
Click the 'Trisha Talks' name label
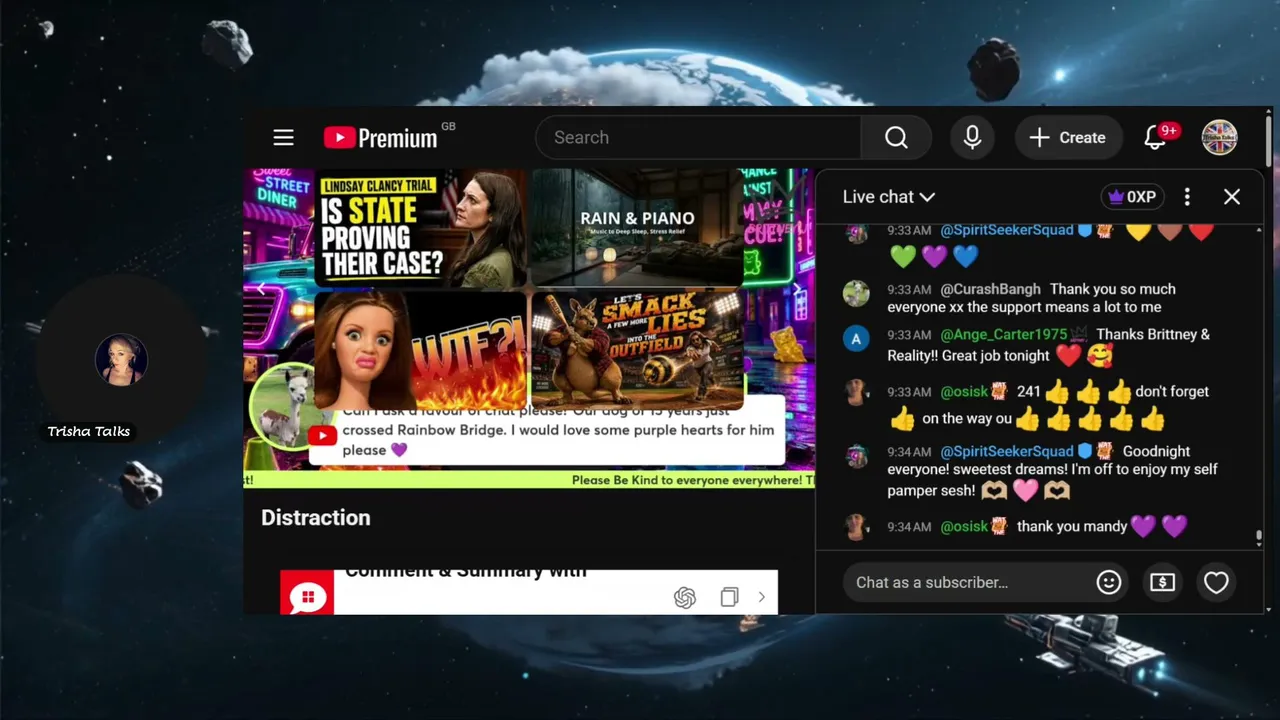pyautogui.click(x=89, y=431)
